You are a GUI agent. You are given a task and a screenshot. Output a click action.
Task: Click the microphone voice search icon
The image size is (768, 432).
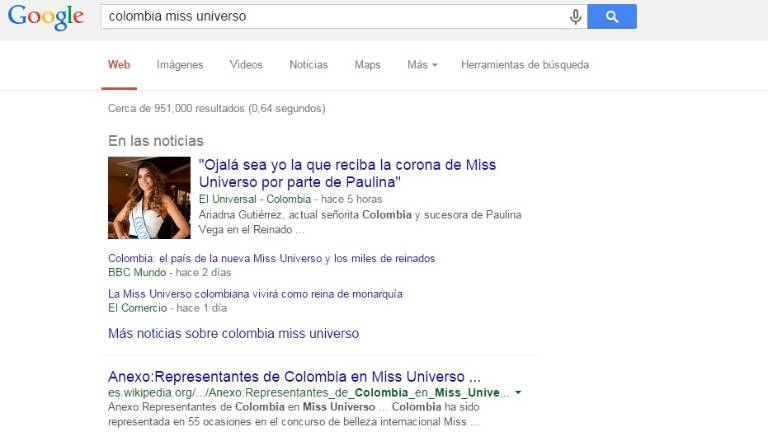(576, 17)
